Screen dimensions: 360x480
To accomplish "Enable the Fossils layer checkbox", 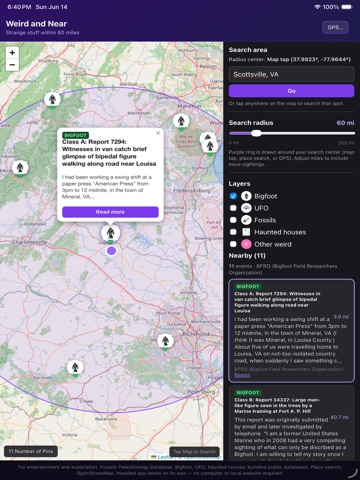I will pos(233,220).
